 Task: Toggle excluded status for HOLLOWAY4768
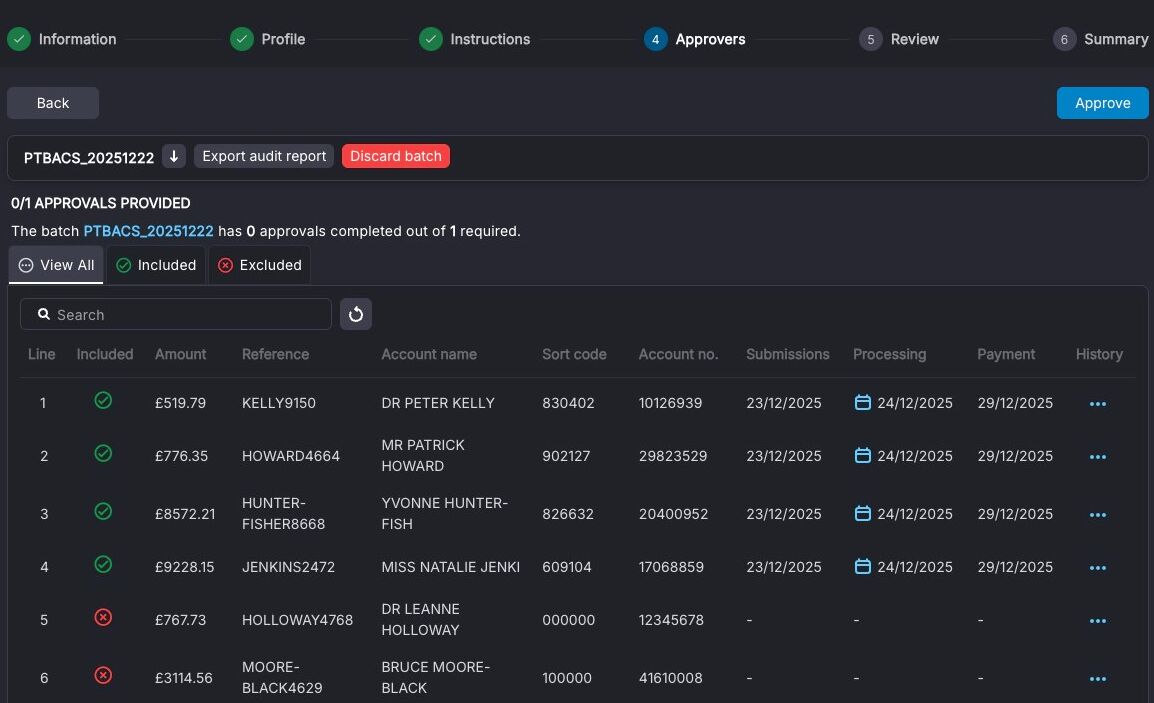(103, 617)
